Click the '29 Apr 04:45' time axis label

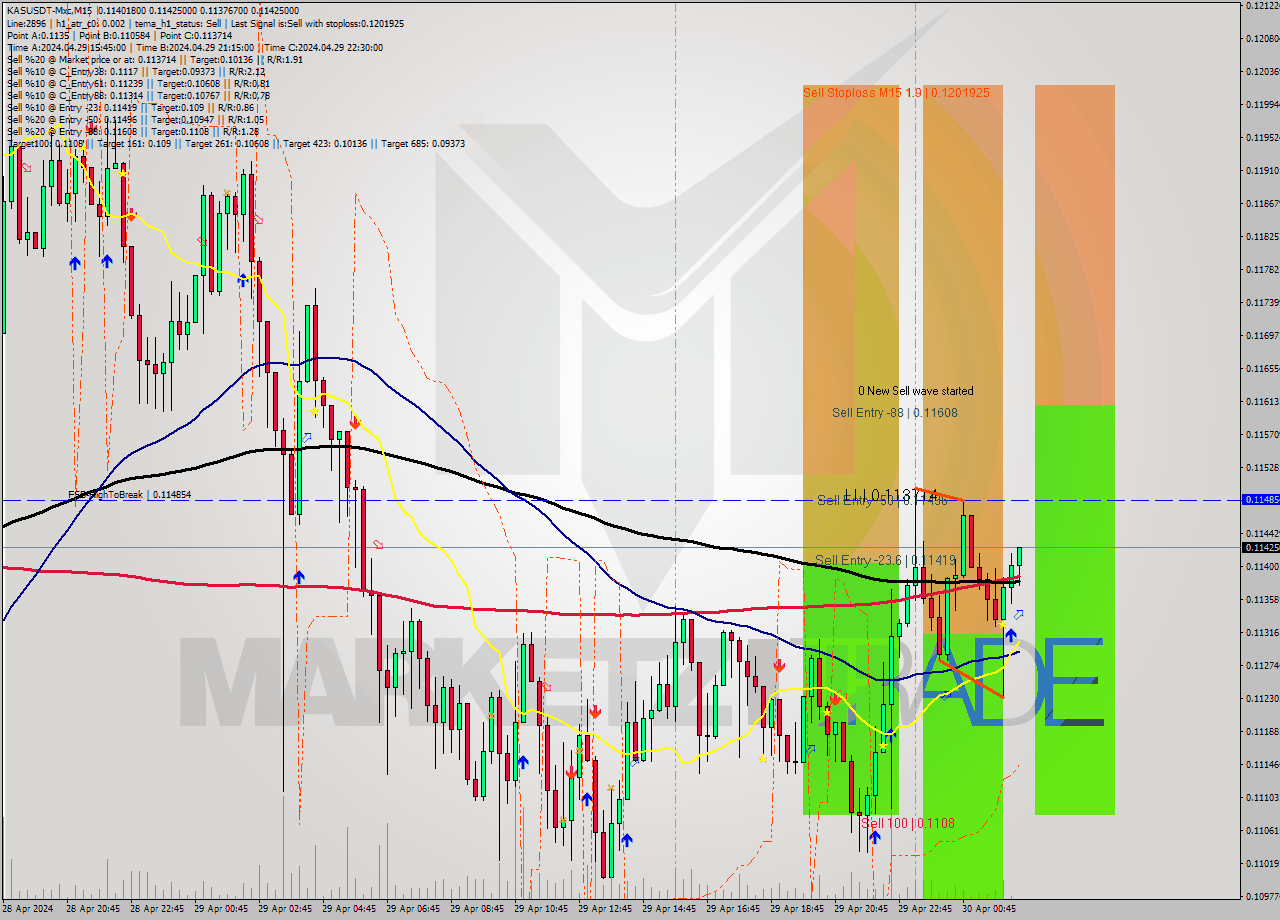coord(348,909)
